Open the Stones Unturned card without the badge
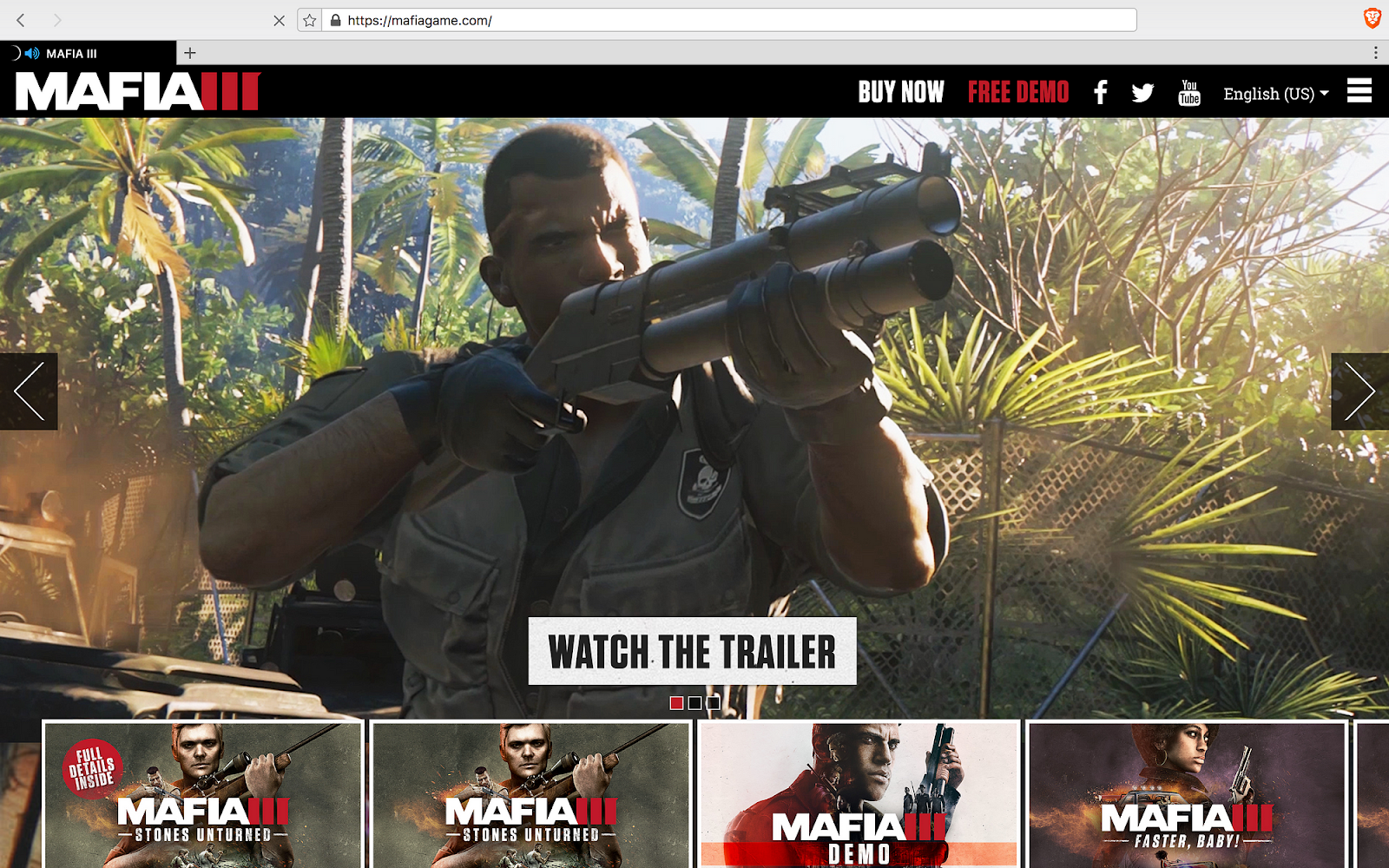The image size is (1389, 868). coord(530,794)
